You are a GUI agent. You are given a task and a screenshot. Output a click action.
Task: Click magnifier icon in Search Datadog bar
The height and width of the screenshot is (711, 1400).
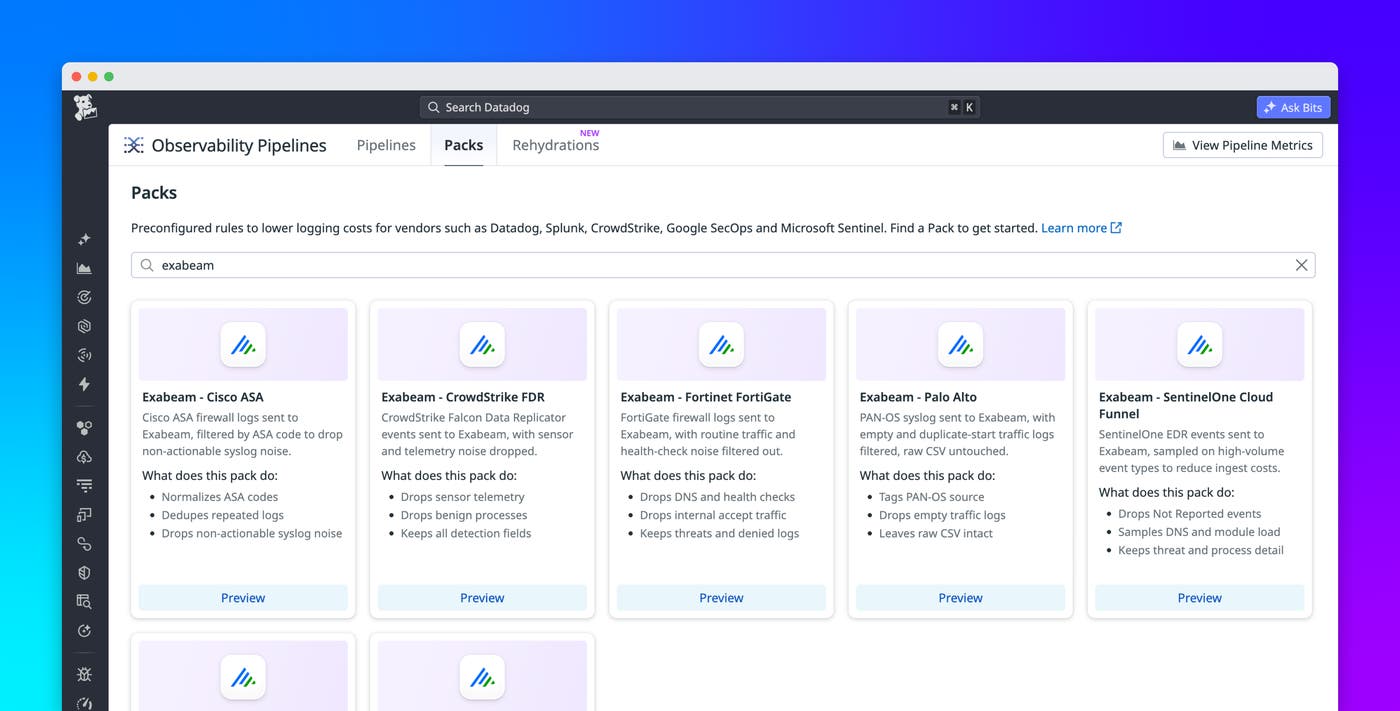tap(433, 107)
